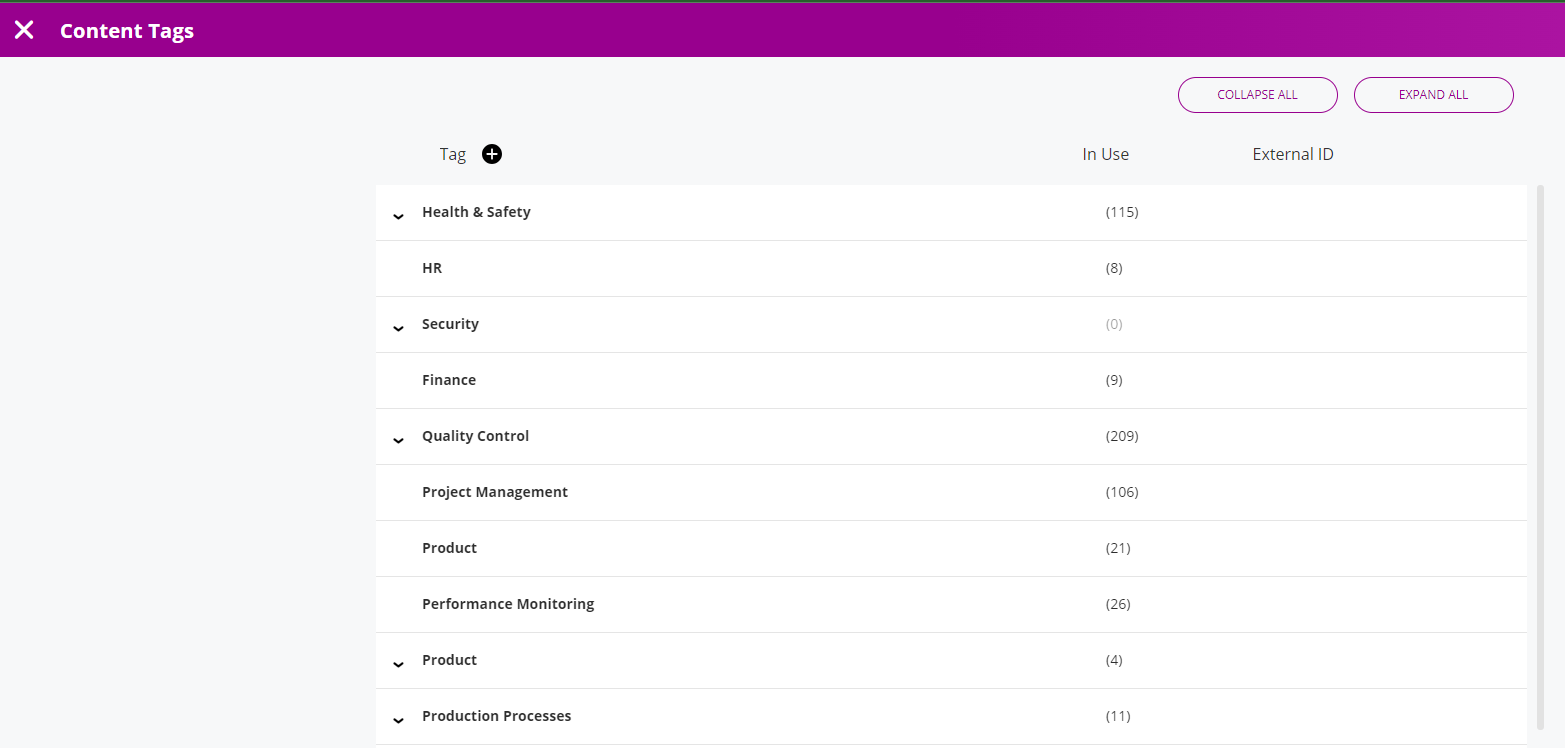Close the Content Tags panel

(24, 30)
